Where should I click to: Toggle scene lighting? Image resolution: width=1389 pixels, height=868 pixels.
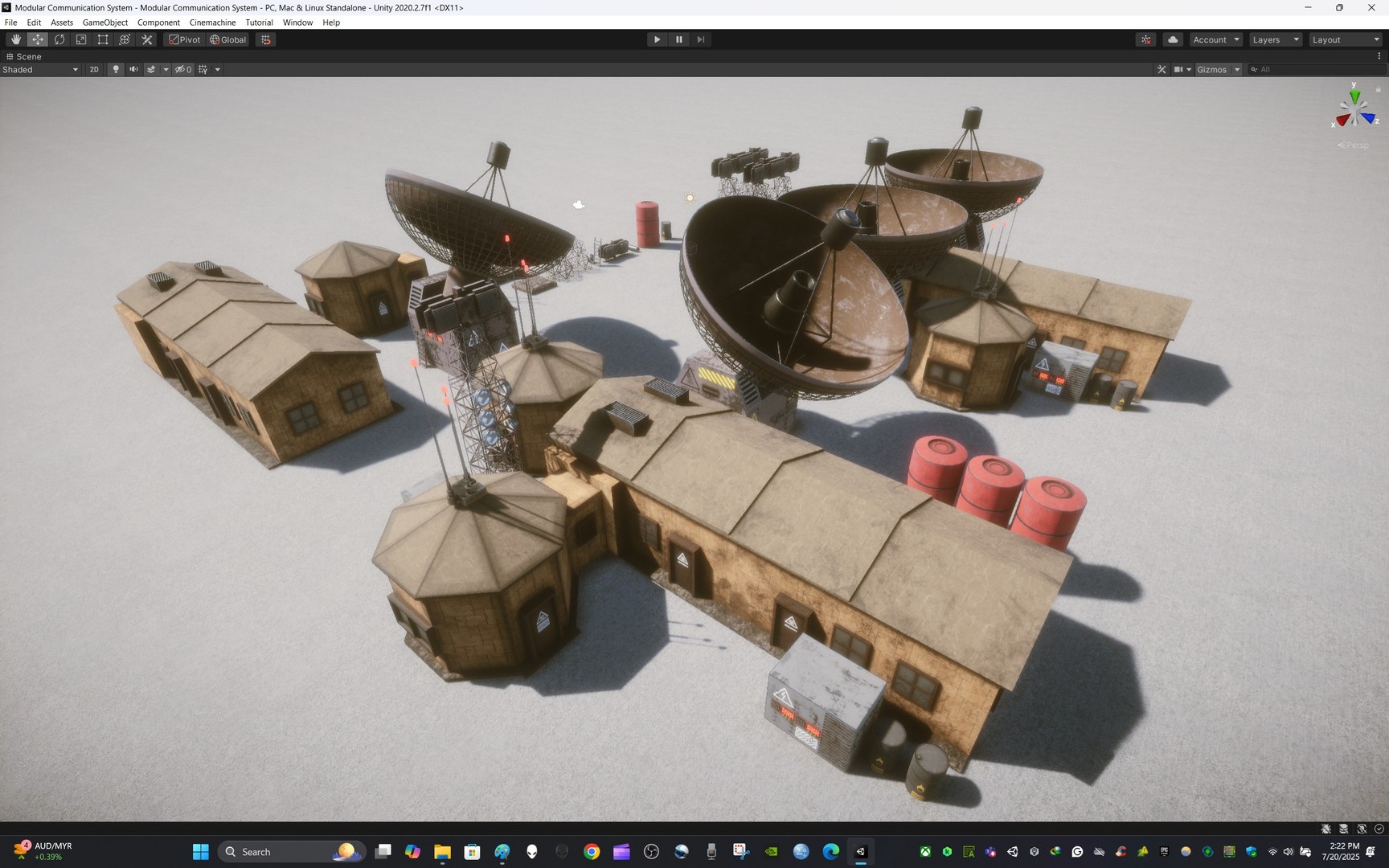point(116,70)
